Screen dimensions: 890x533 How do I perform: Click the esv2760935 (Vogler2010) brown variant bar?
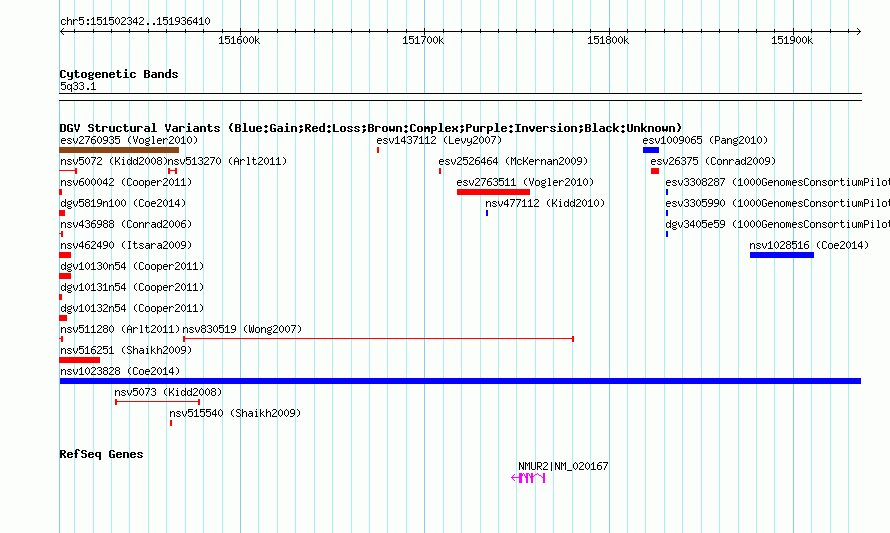(x=119, y=150)
